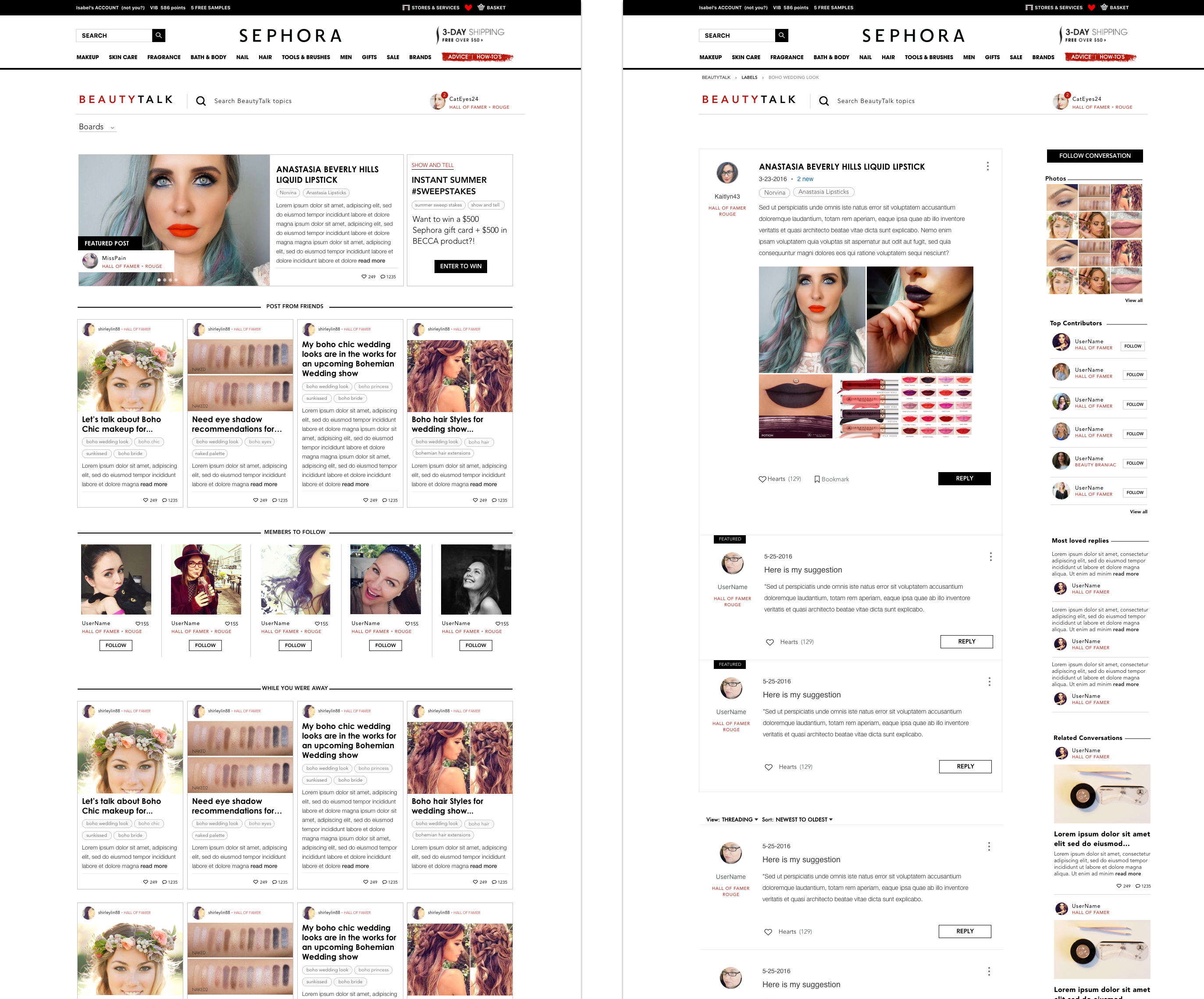Click the search magnifier button in left header
The height and width of the screenshot is (999, 1204).
click(x=159, y=36)
